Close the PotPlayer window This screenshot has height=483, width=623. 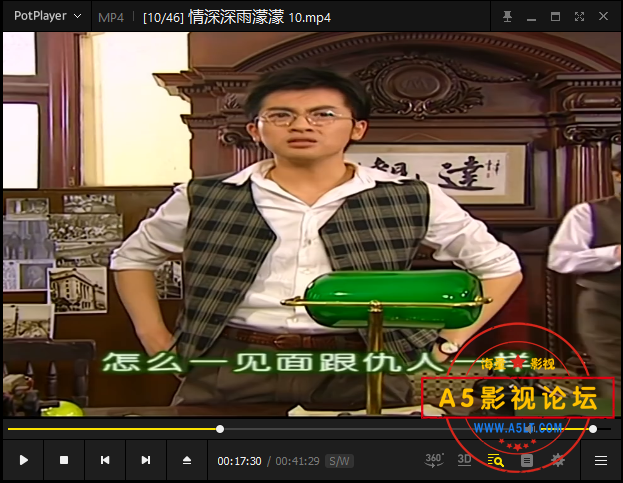coord(603,17)
